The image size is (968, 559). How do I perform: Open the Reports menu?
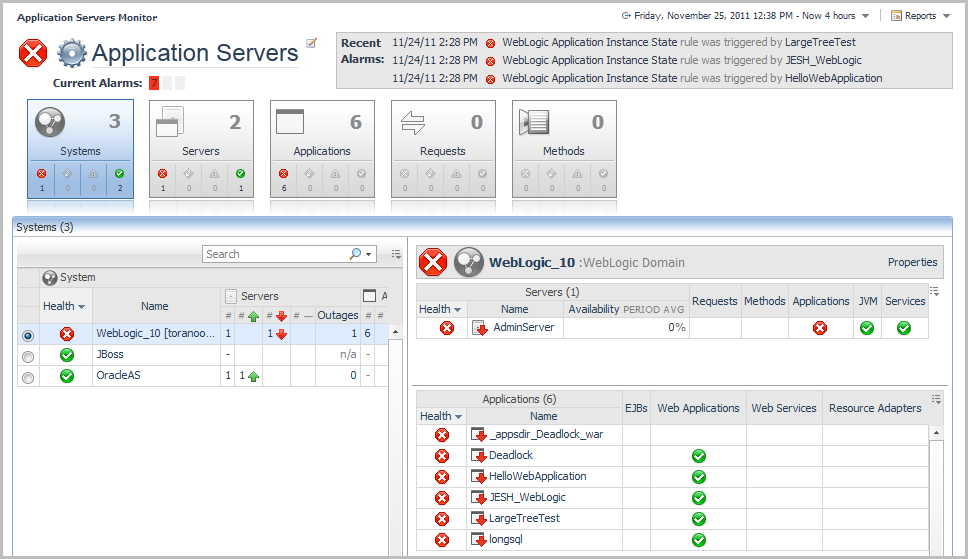click(920, 16)
